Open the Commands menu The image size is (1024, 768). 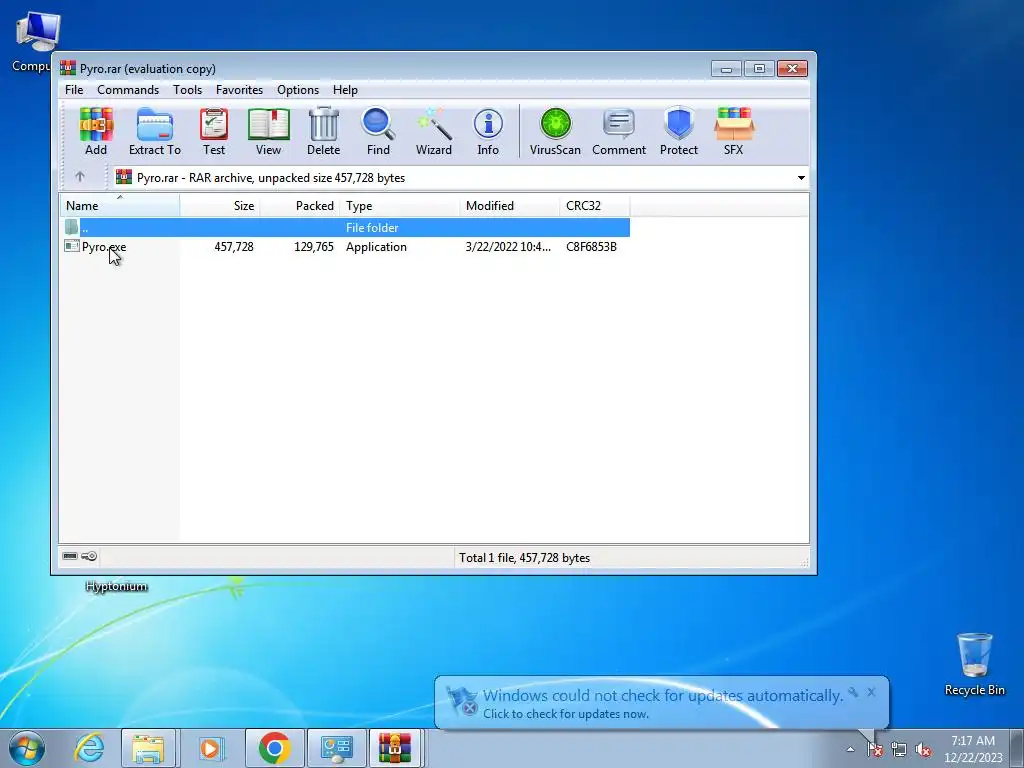tap(128, 89)
